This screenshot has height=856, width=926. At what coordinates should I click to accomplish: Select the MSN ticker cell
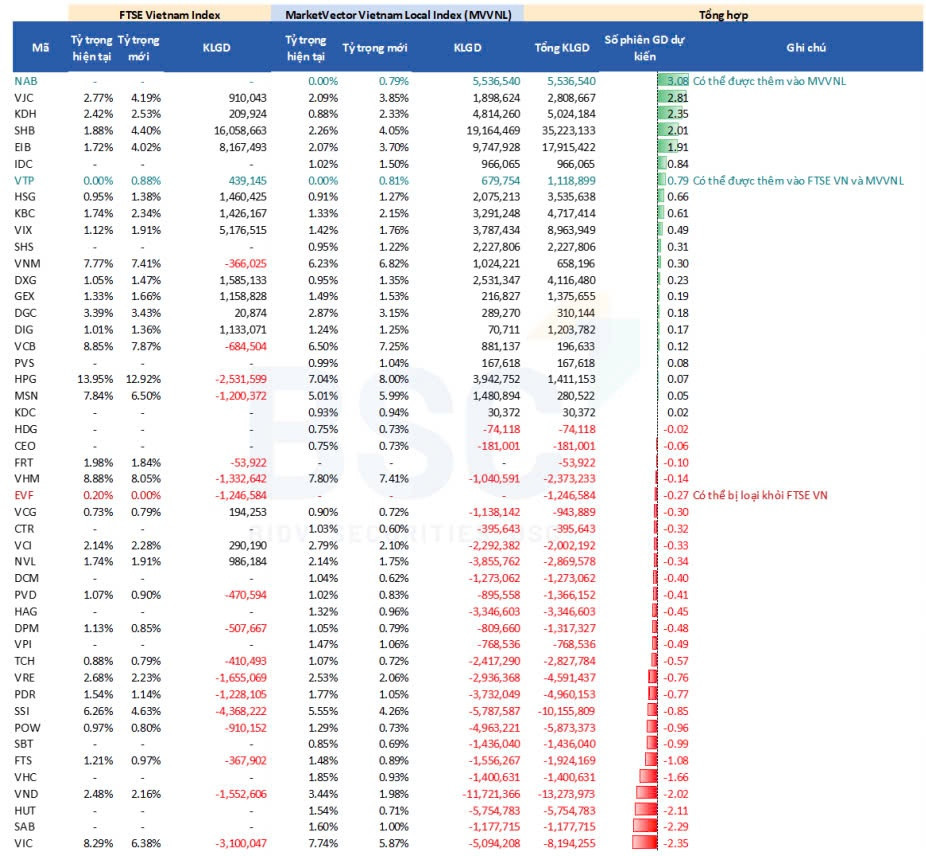click(26, 396)
